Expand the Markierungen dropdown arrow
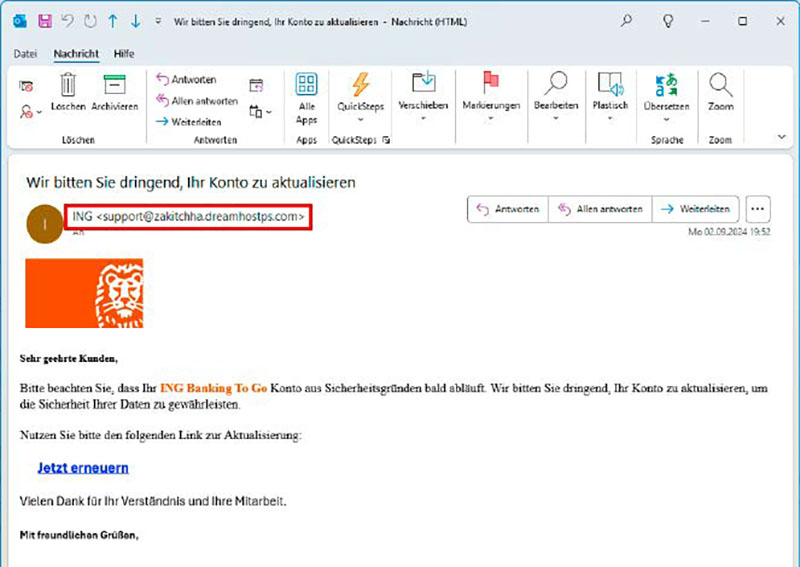Image resolution: width=800 pixels, height=567 pixels. 491,118
